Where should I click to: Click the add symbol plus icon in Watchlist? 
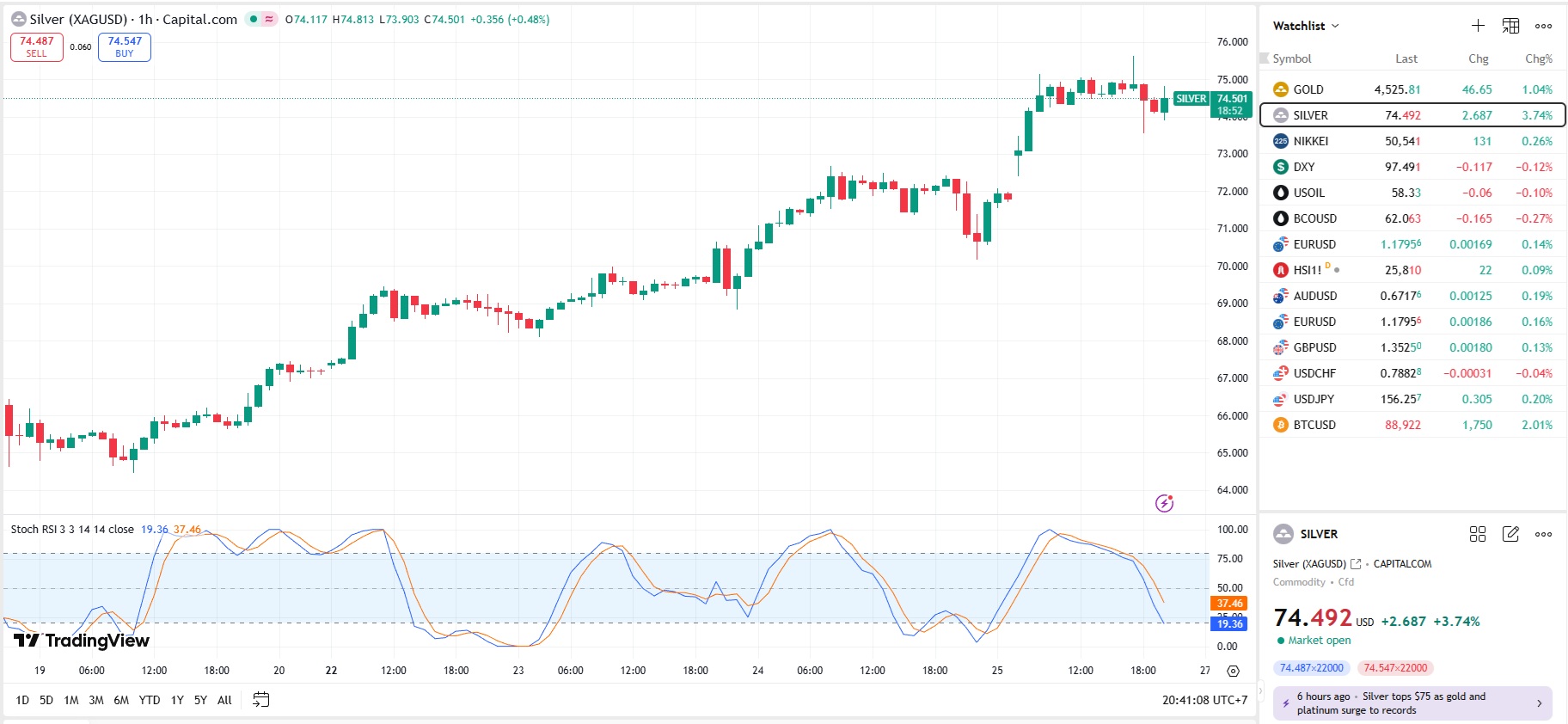pos(1478,26)
